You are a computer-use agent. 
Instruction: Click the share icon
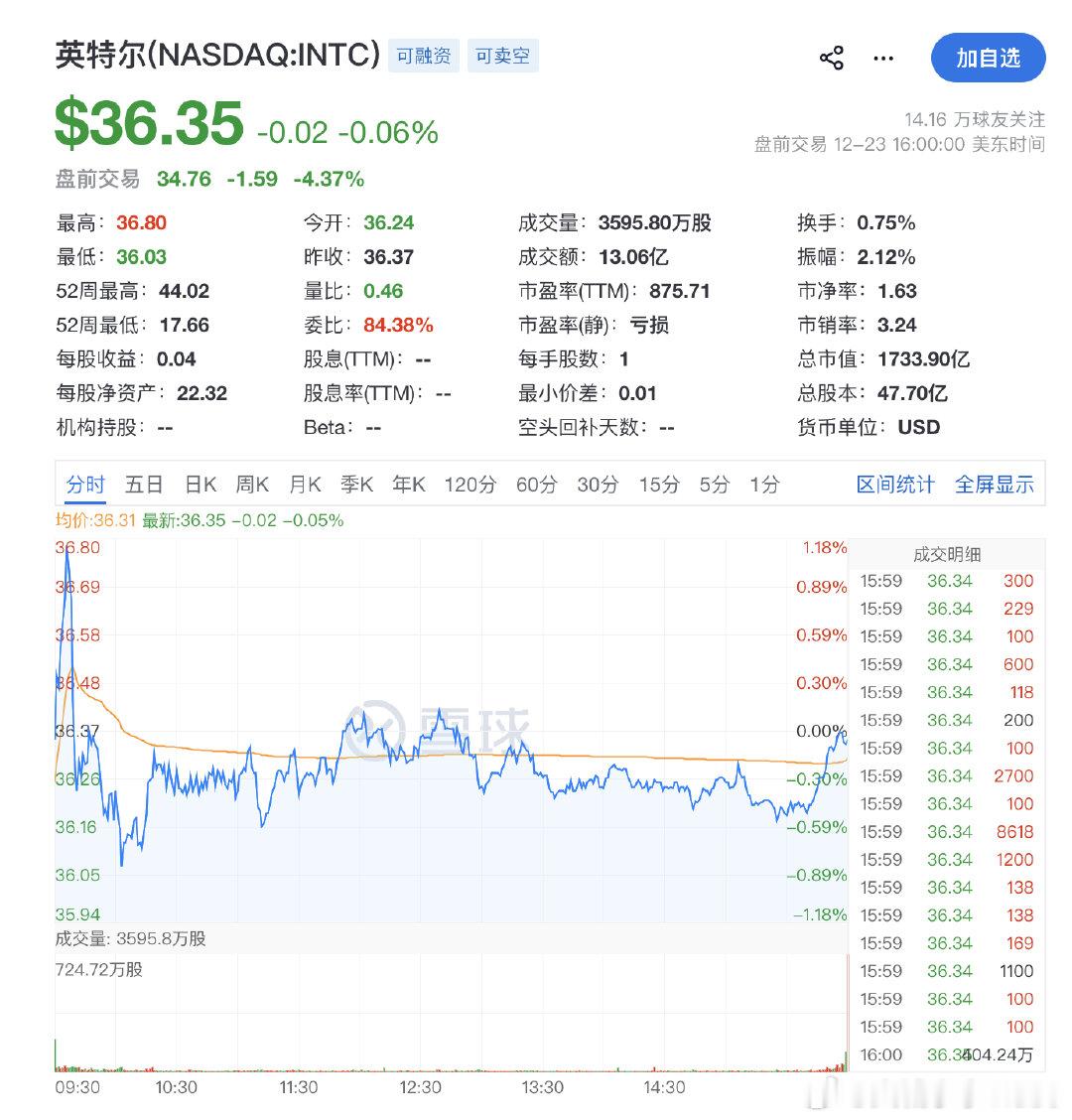pyautogui.click(x=832, y=58)
